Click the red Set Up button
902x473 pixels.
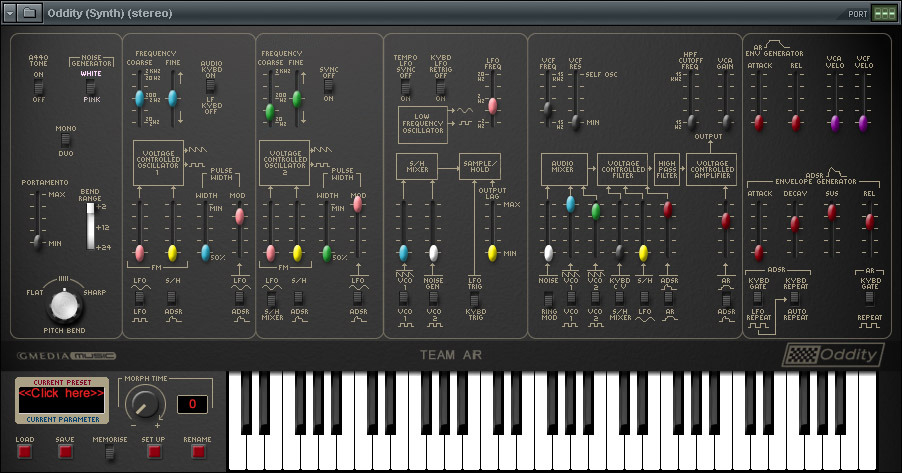tap(154, 452)
